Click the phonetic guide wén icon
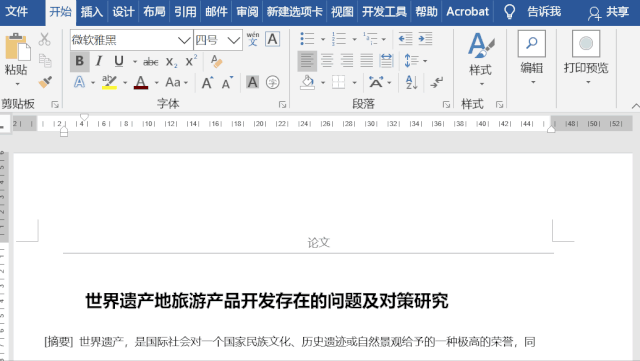Image resolution: width=640 pixels, height=361 pixels. pos(253,39)
